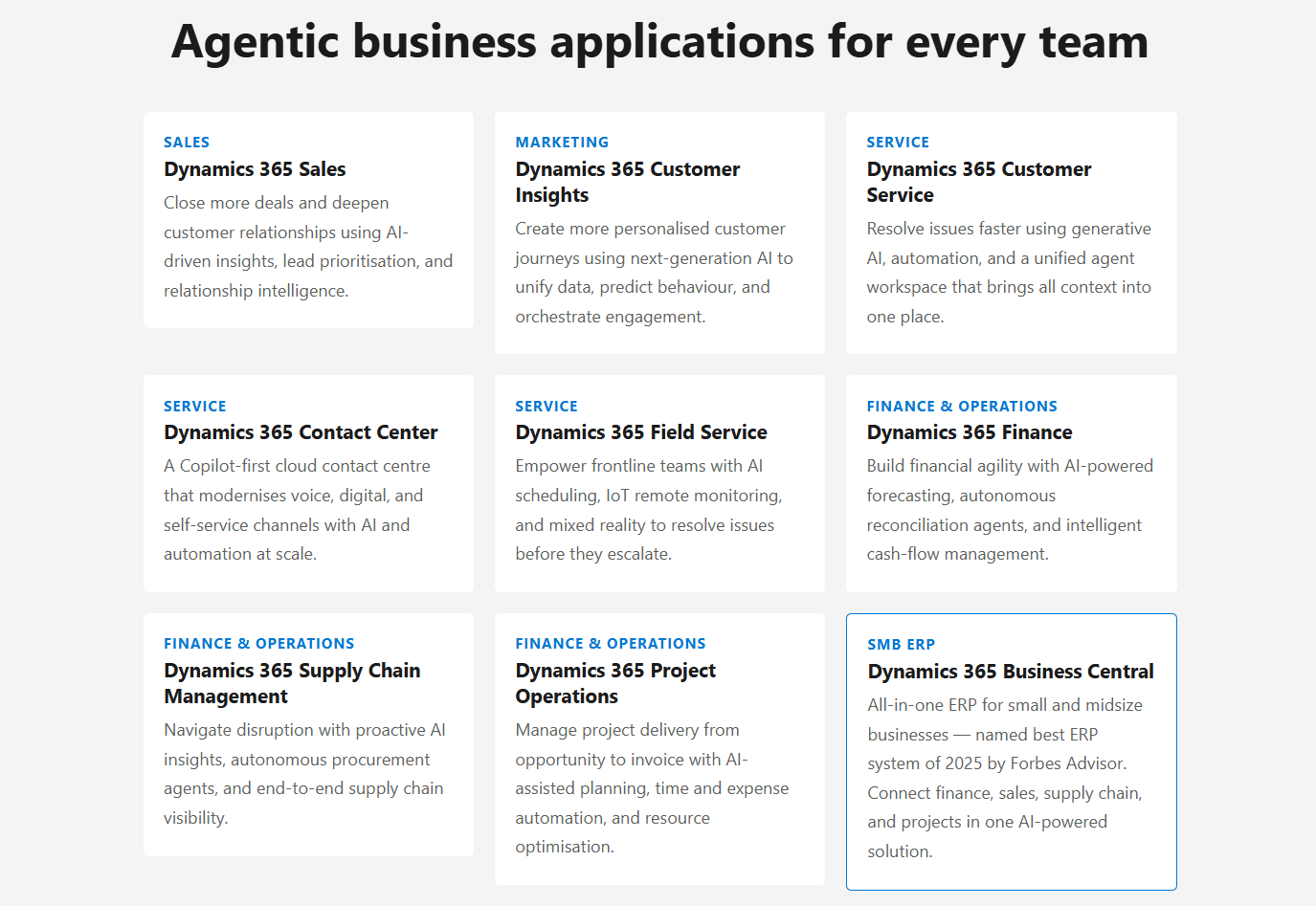Click 'Resolve issues faster using generative AI' description
Screen dimensions: 1316x906
(x=1009, y=273)
